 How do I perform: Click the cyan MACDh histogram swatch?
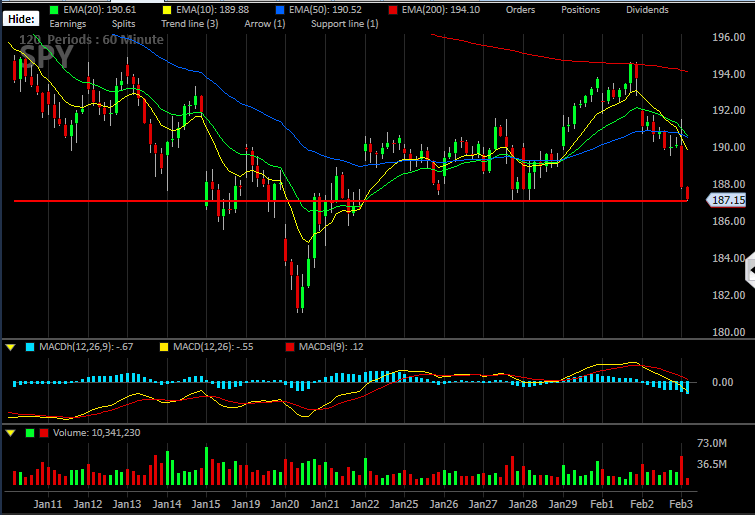pos(30,347)
